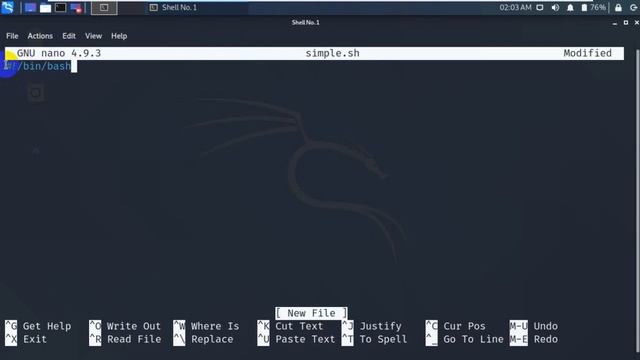Click the ^K Cut Text shortcut
Screen dimensions: 640x360
click(290, 326)
